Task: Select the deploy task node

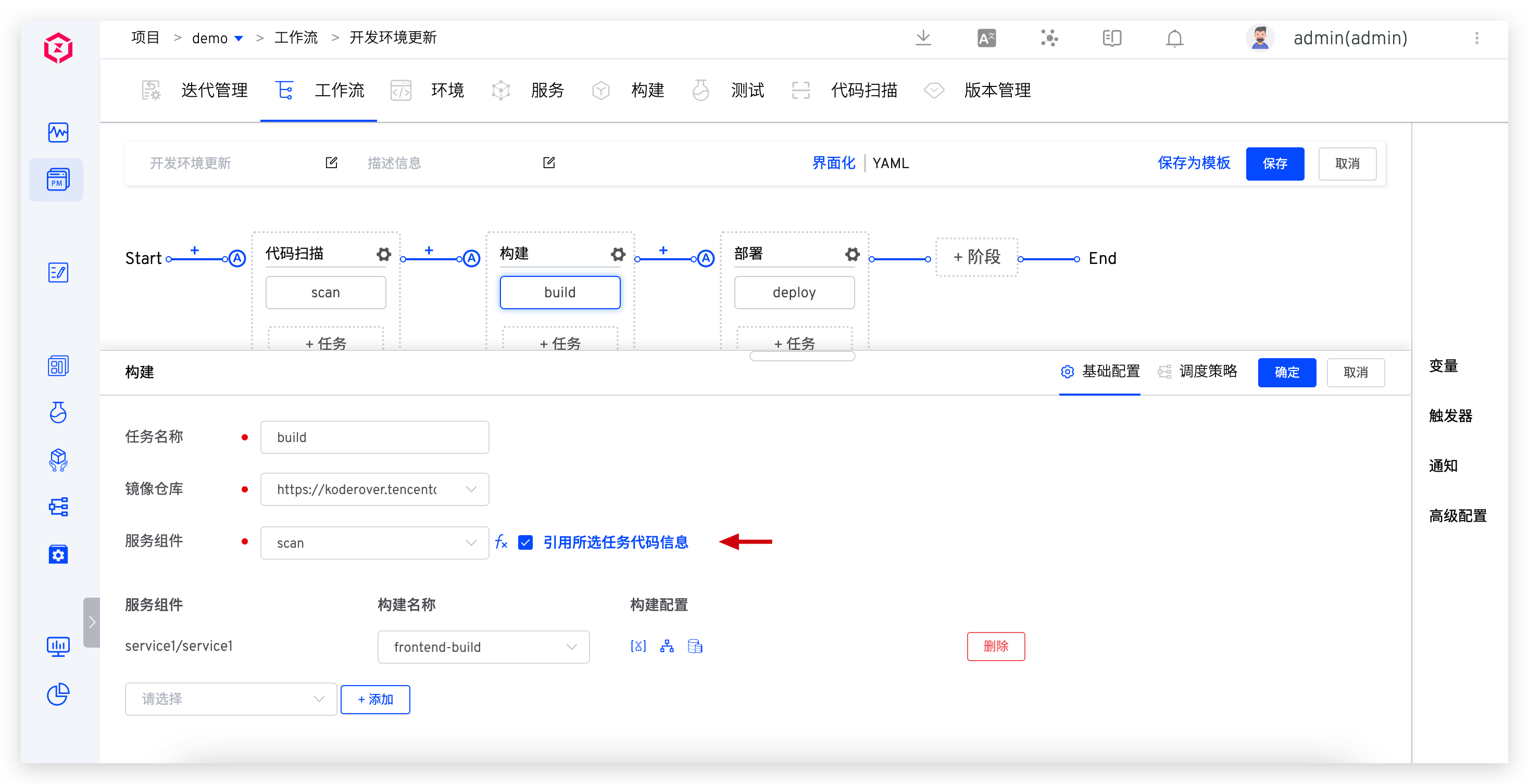Action: tap(794, 293)
